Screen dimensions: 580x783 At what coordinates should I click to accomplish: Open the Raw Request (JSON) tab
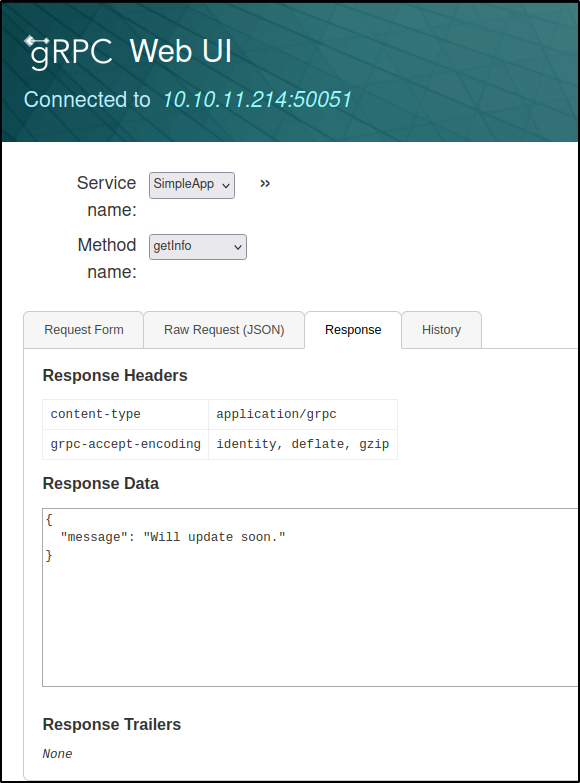[x=224, y=330]
